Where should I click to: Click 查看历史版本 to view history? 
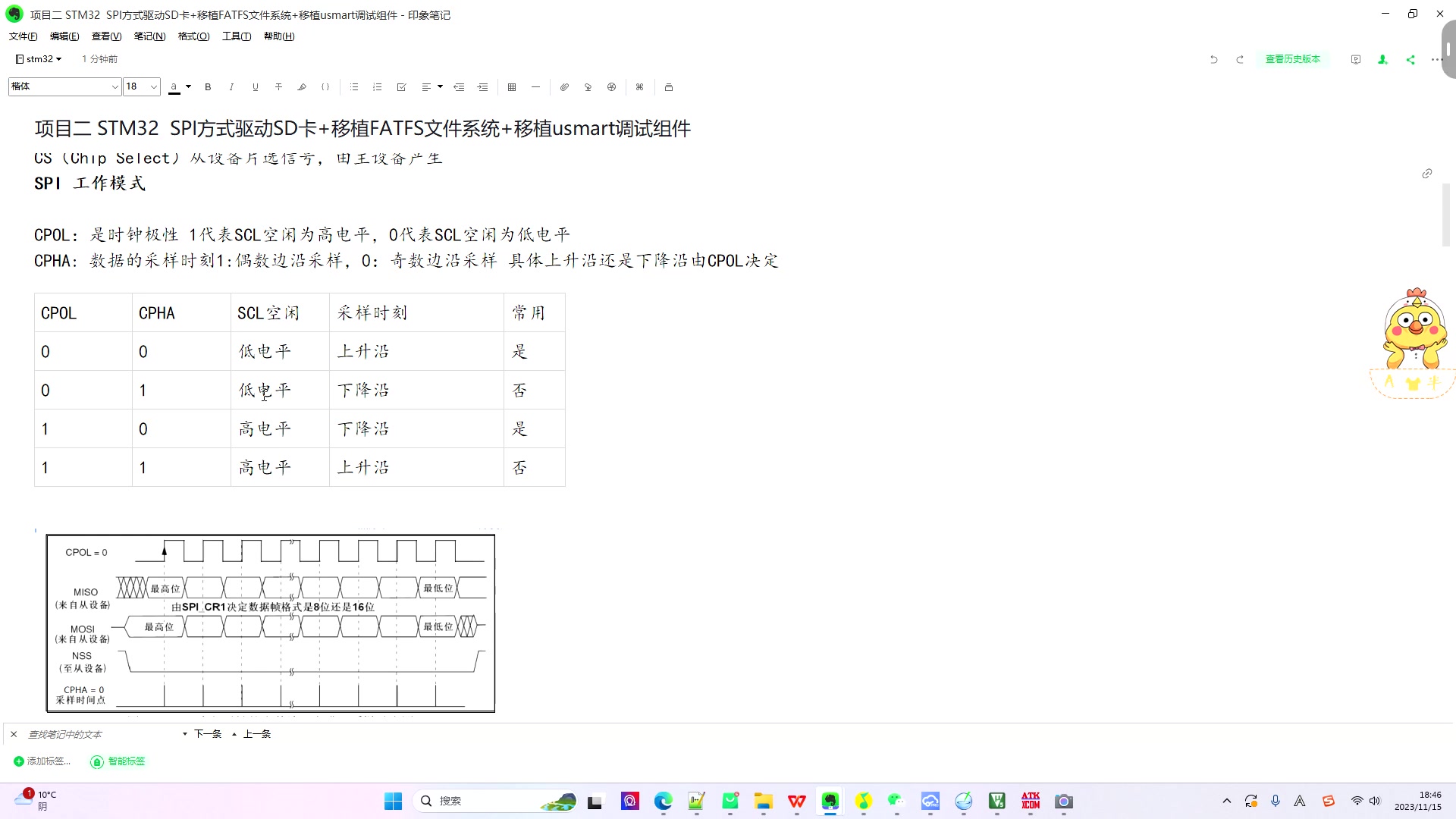coord(1293,59)
